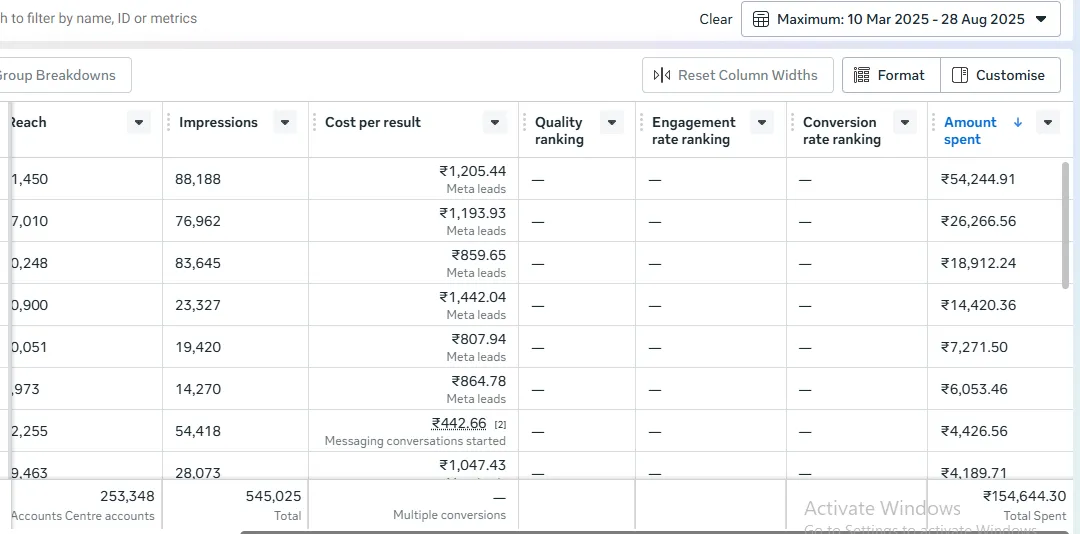Open Impressions column dropdown arrow

284,123
